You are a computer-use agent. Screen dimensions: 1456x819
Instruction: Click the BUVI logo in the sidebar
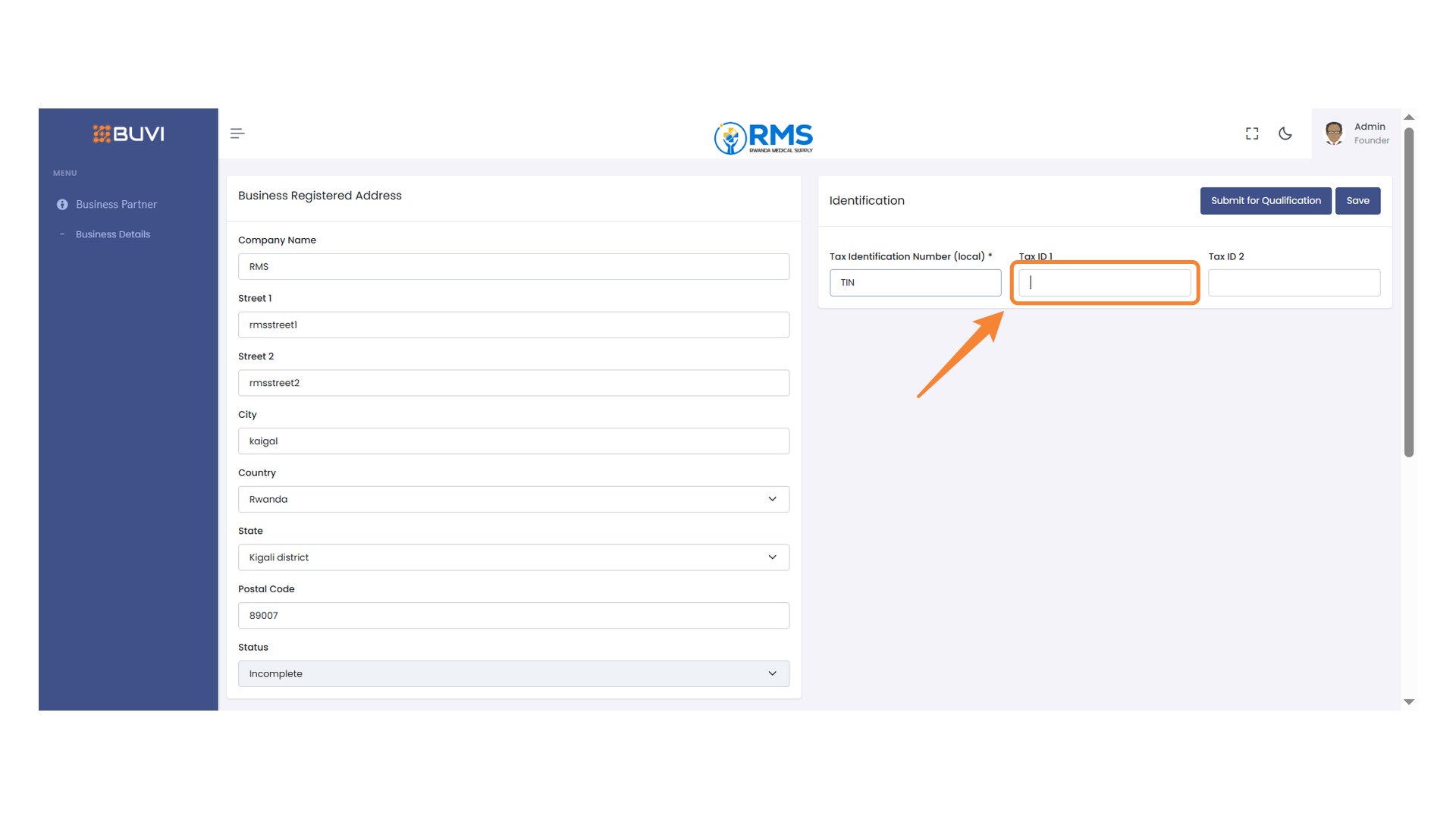click(128, 133)
